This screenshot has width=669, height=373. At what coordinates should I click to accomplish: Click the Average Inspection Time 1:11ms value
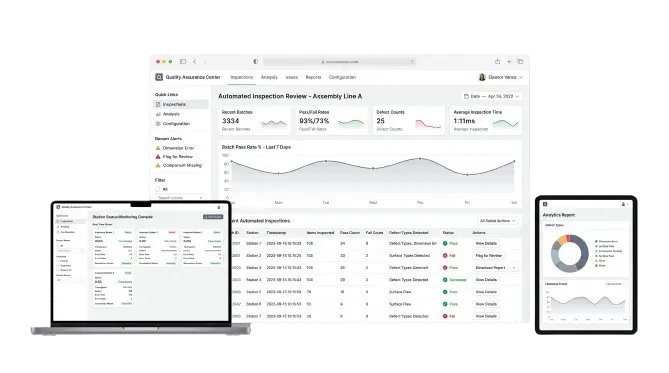coord(464,121)
